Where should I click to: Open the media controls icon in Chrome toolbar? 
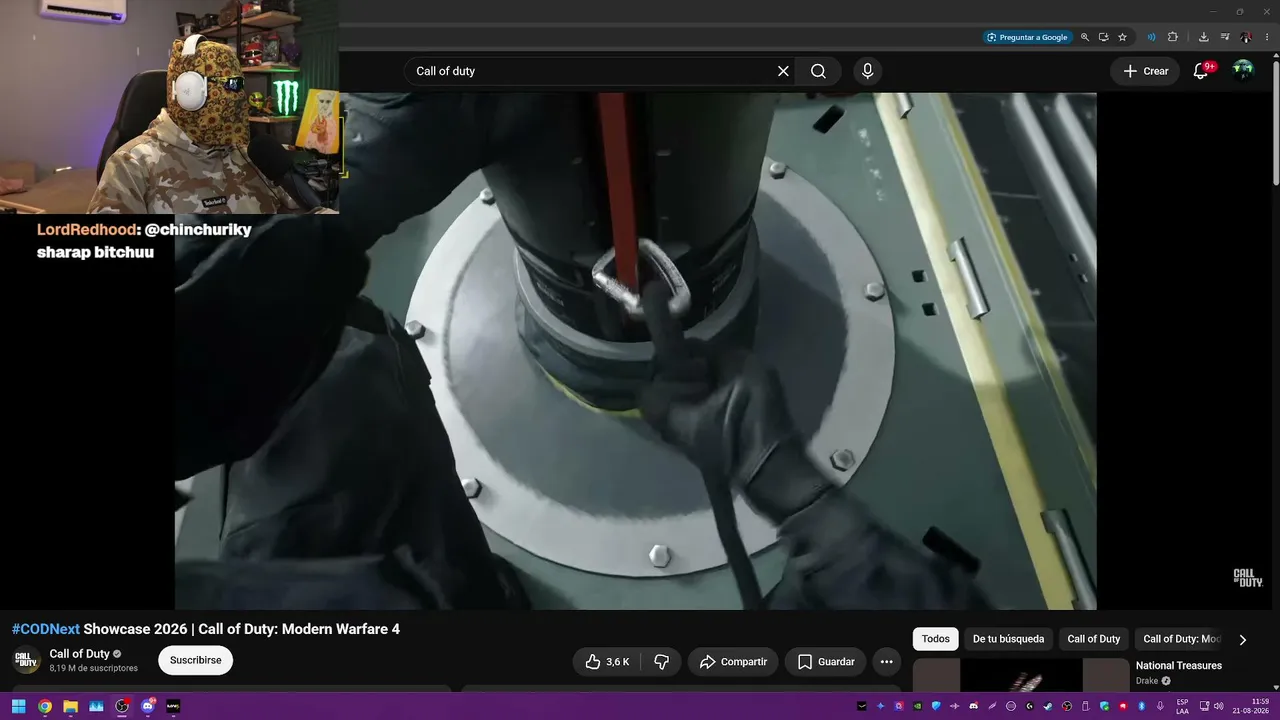pos(1225,37)
